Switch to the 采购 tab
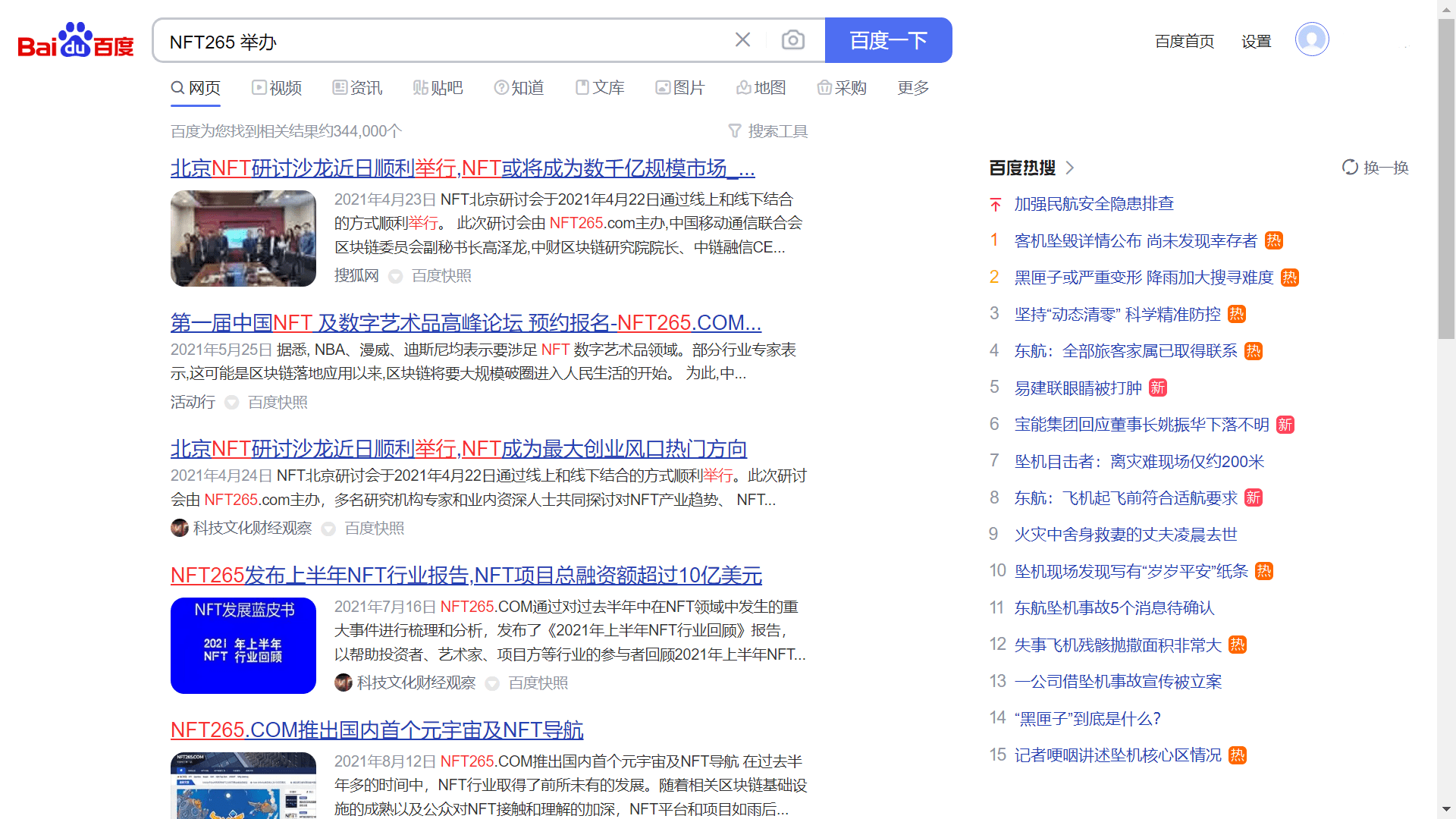 coord(842,88)
